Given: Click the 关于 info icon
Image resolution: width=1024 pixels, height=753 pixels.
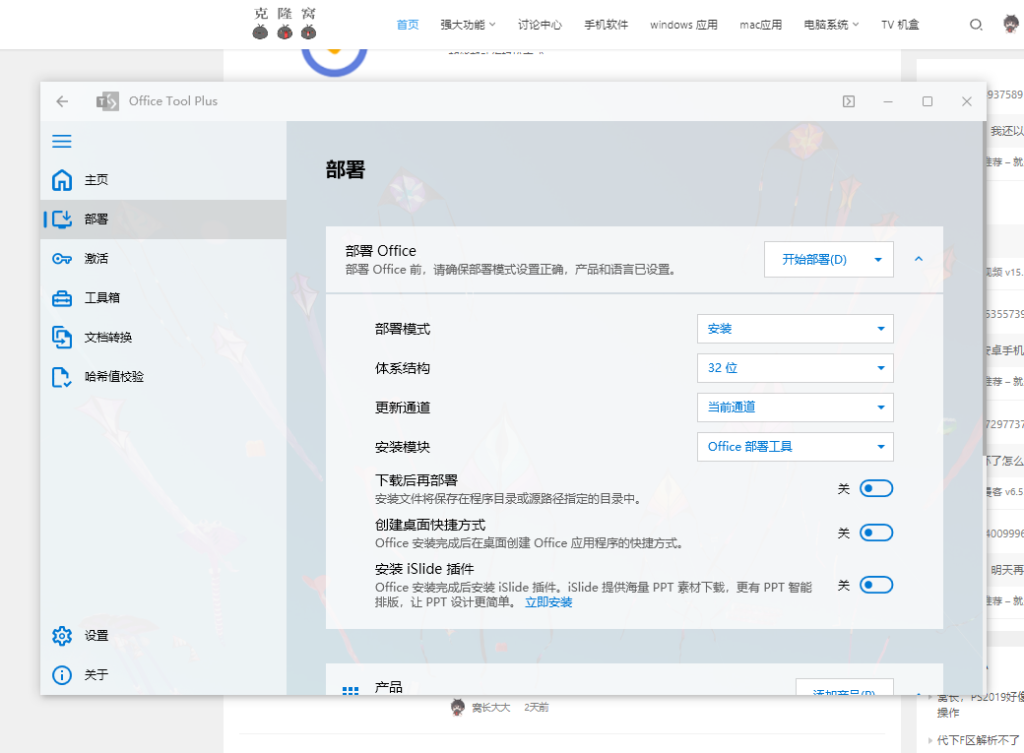Looking at the screenshot, I should pos(62,675).
